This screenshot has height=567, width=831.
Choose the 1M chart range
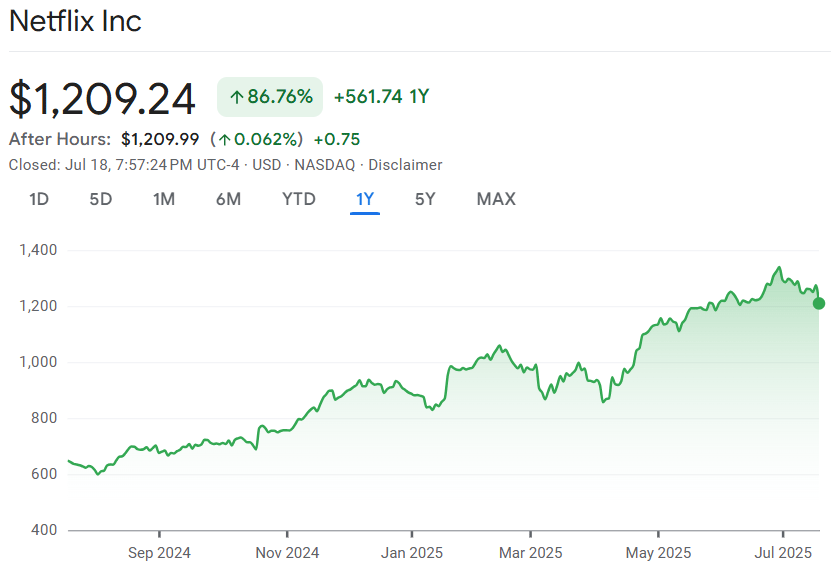[x=164, y=199]
